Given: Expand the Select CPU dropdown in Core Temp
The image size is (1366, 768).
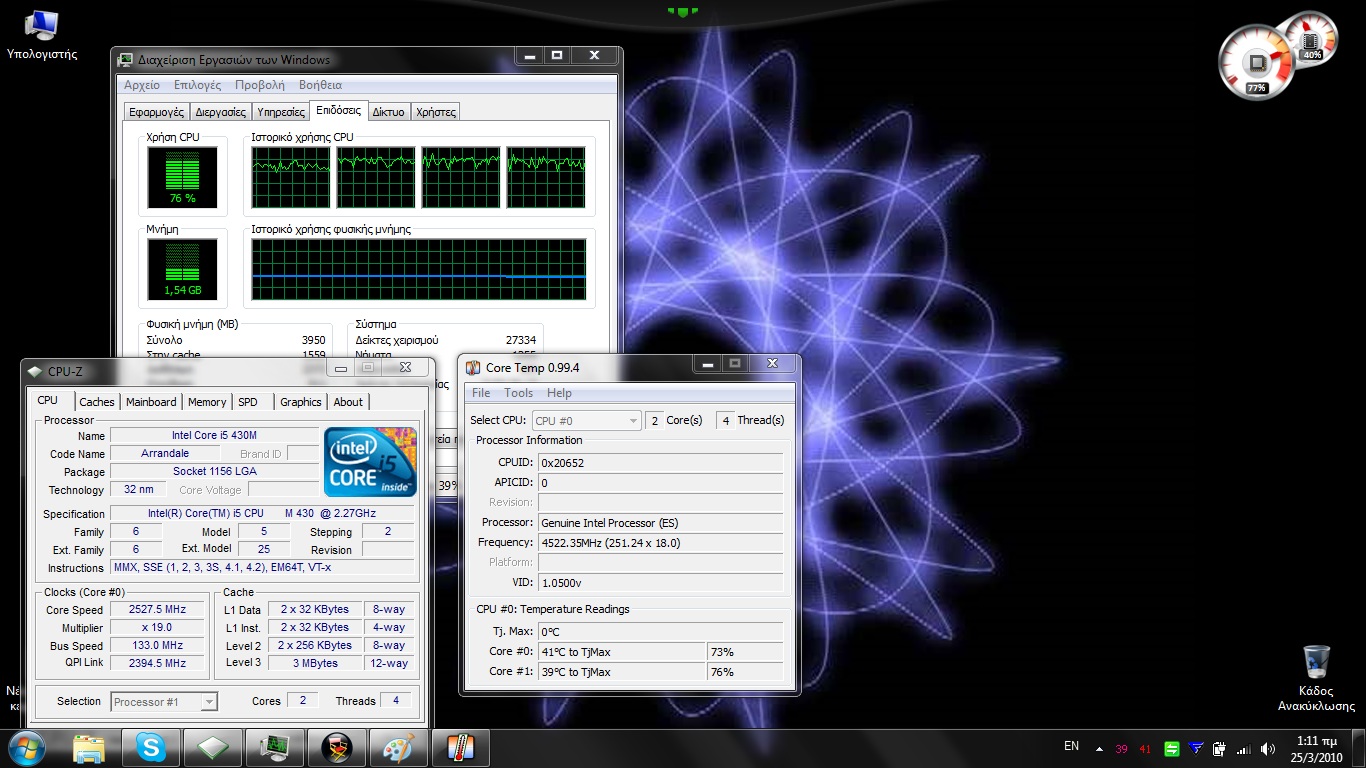Looking at the screenshot, I should [x=587, y=421].
